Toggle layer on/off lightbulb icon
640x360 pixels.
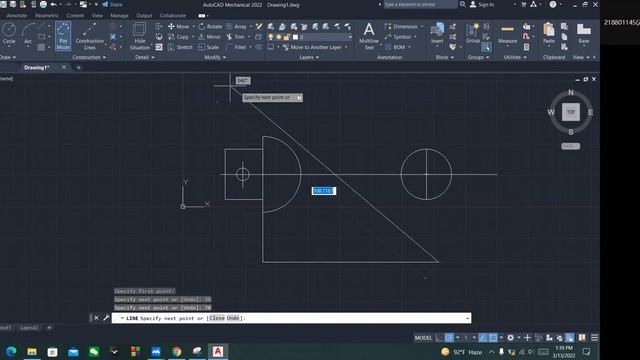(x=270, y=37)
